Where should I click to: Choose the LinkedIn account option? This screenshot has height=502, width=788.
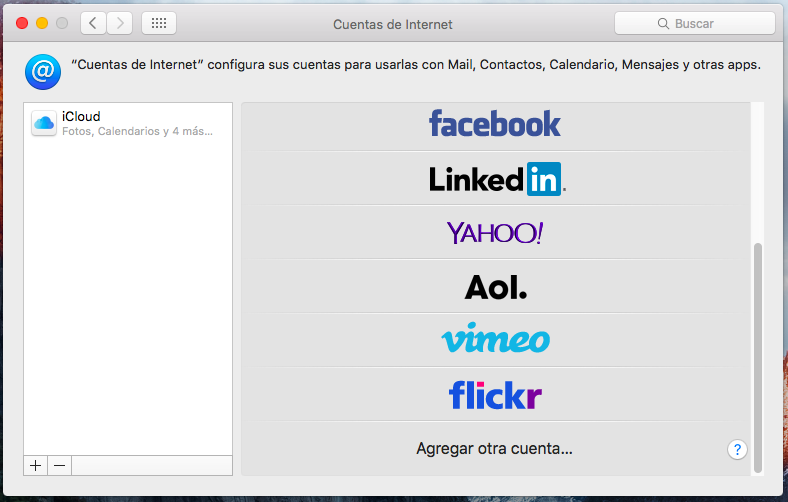tap(497, 179)
